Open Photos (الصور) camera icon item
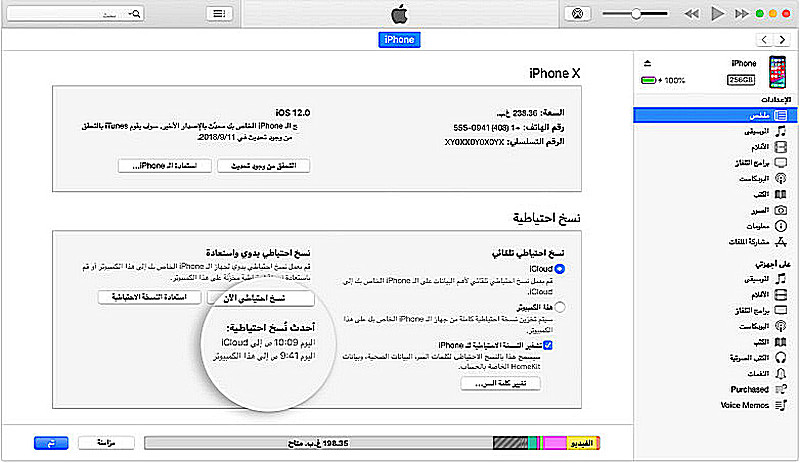 point(768,210)
